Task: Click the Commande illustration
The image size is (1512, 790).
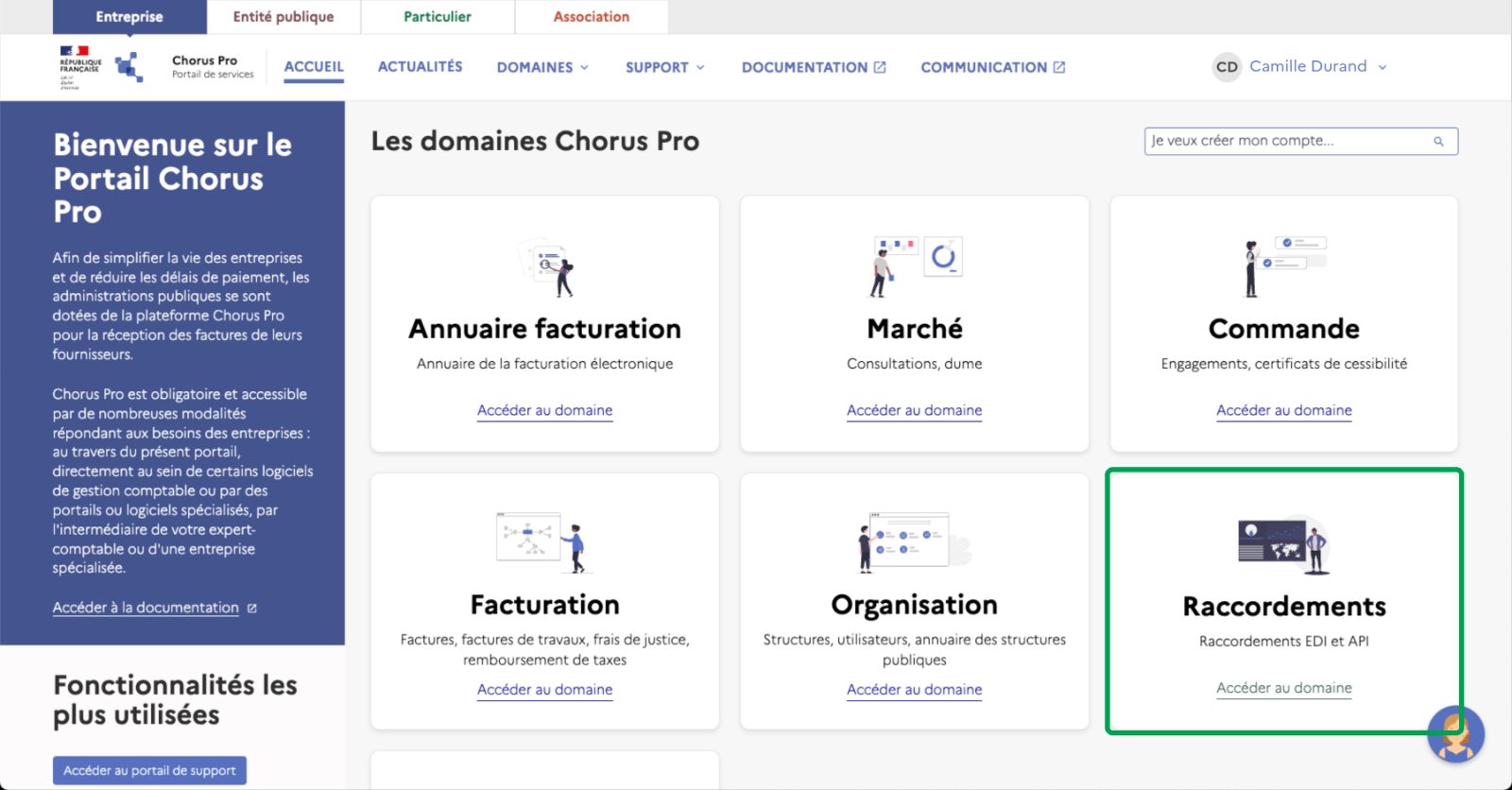Action: click(x=1285, y=267)
